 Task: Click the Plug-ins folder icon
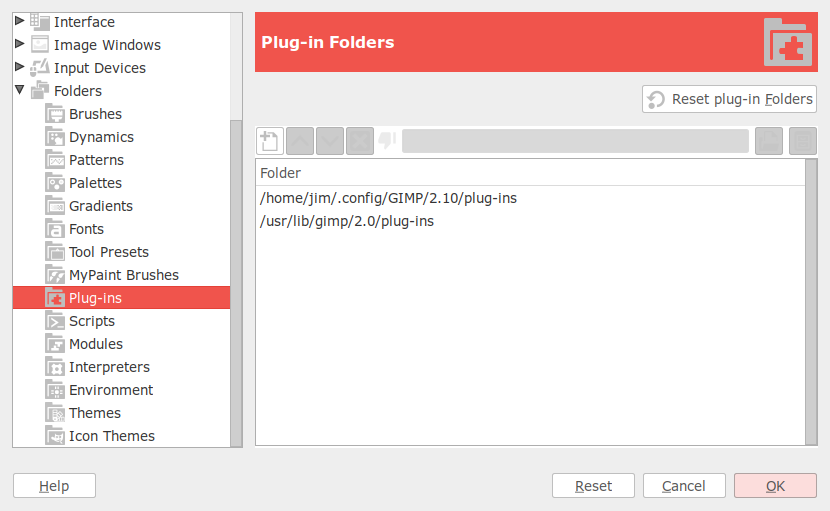(x=55, y=298)
